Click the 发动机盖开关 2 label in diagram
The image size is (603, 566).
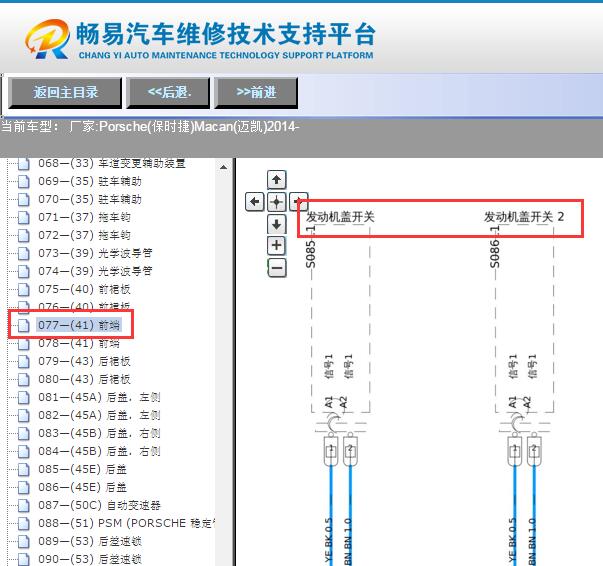(x=524, y=217)
